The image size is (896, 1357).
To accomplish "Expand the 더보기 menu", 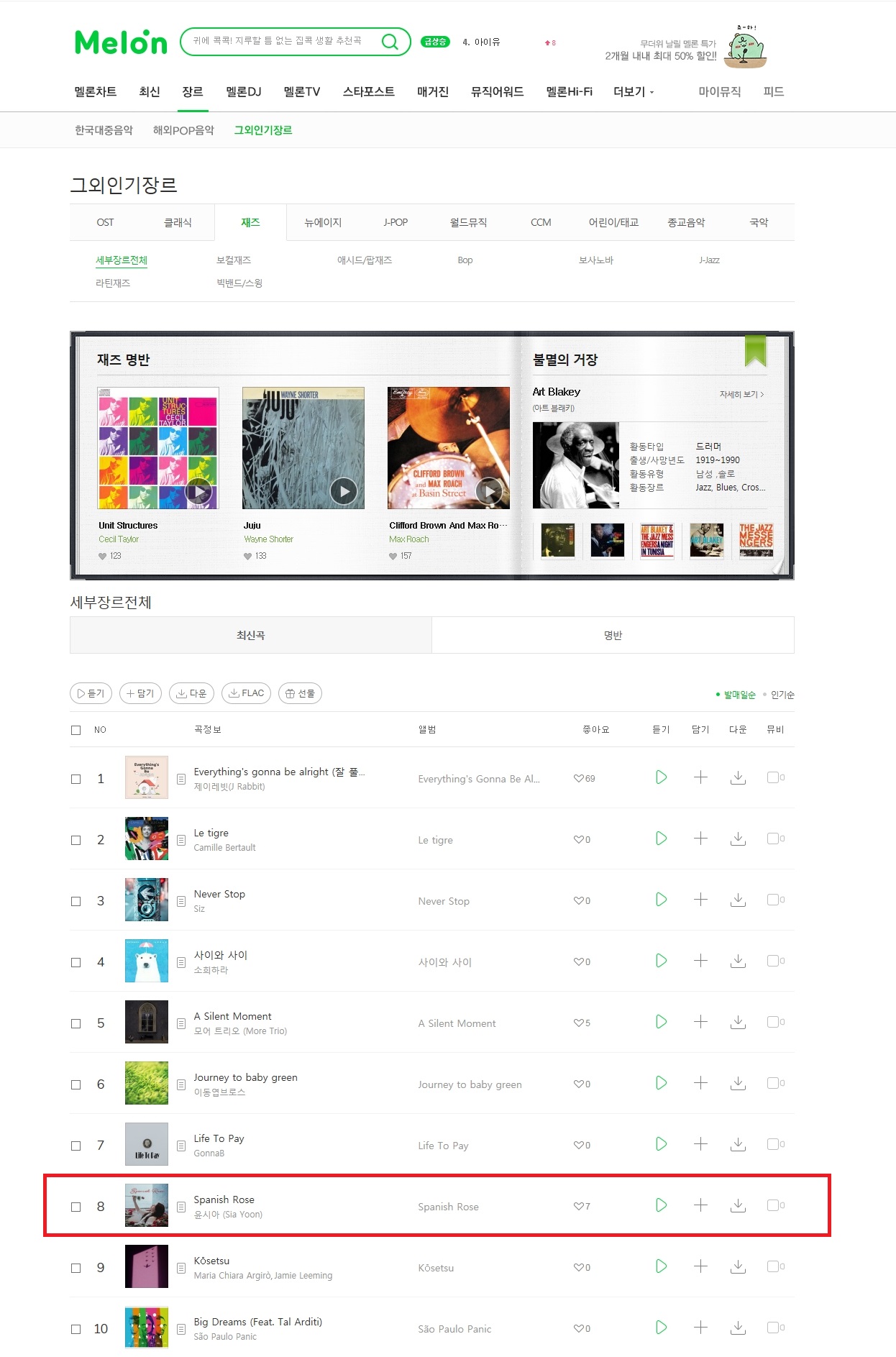I will (x=634, y=92).
